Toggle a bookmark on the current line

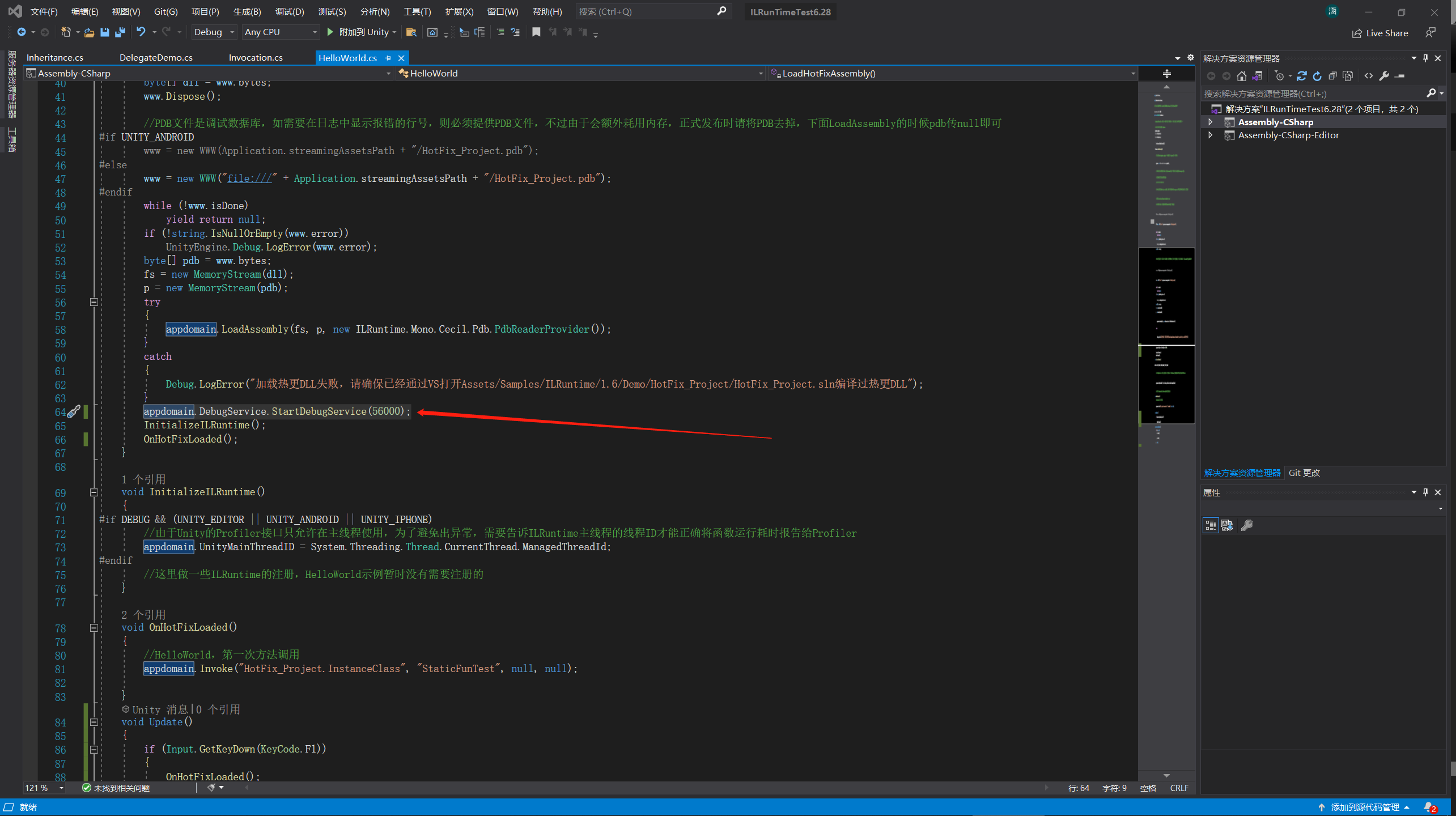click(x=536, y=32)
